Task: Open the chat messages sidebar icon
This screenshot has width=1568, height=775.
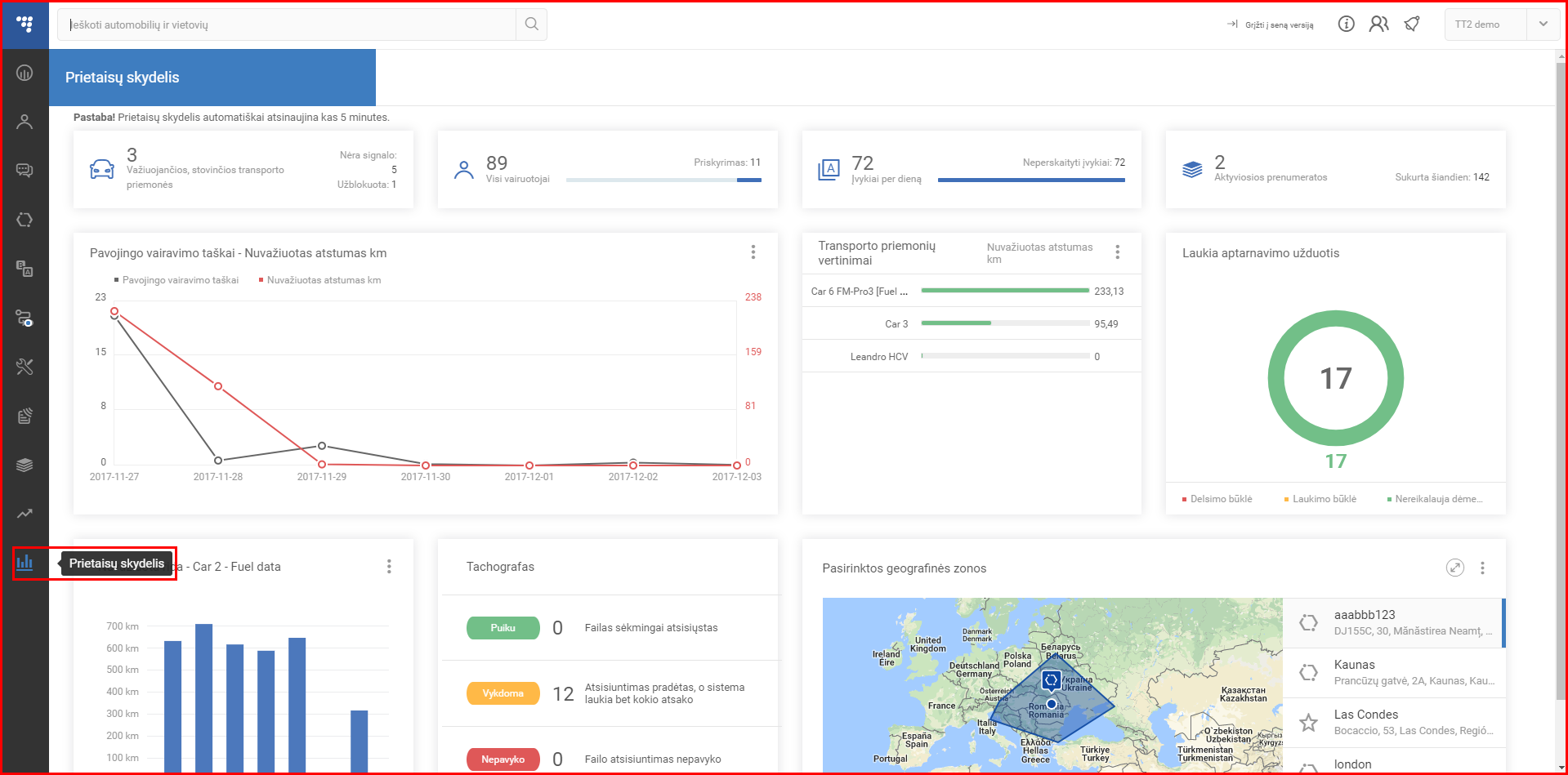Action: click(25, 171)
